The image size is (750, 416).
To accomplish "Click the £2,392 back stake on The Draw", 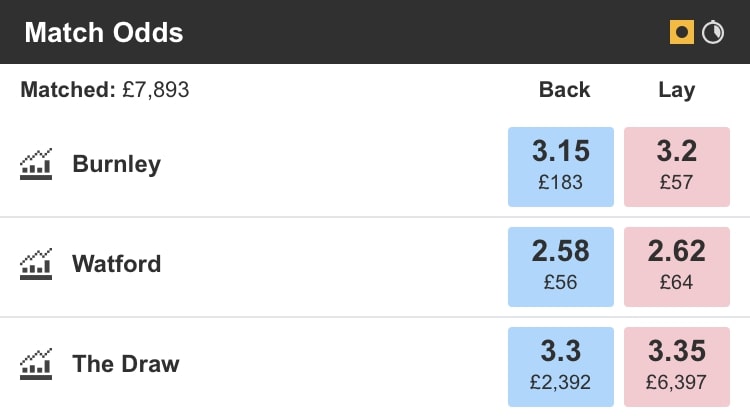I will tap(561, 382).
